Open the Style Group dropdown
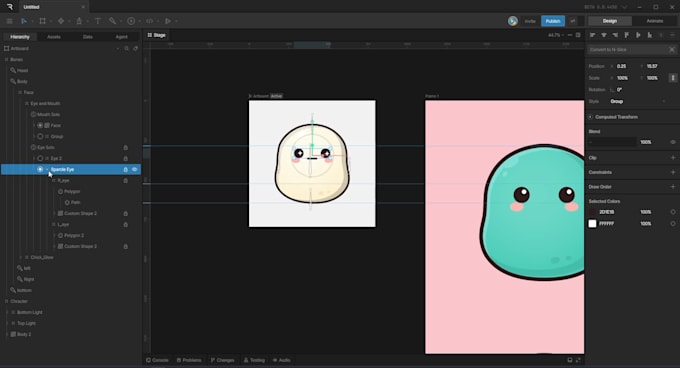This screenshot has height=368, width=680. point(638,101)
